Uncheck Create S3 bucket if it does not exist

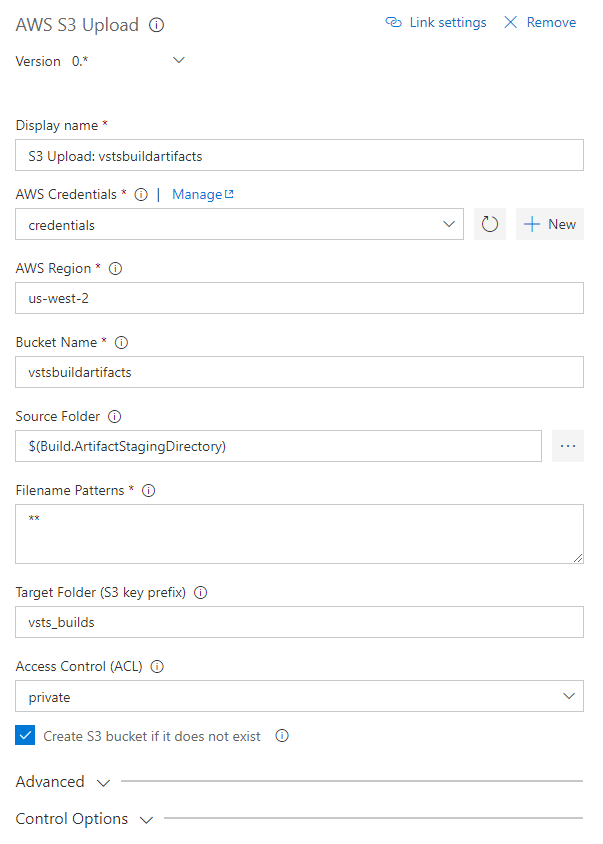[x=26, y=736]
